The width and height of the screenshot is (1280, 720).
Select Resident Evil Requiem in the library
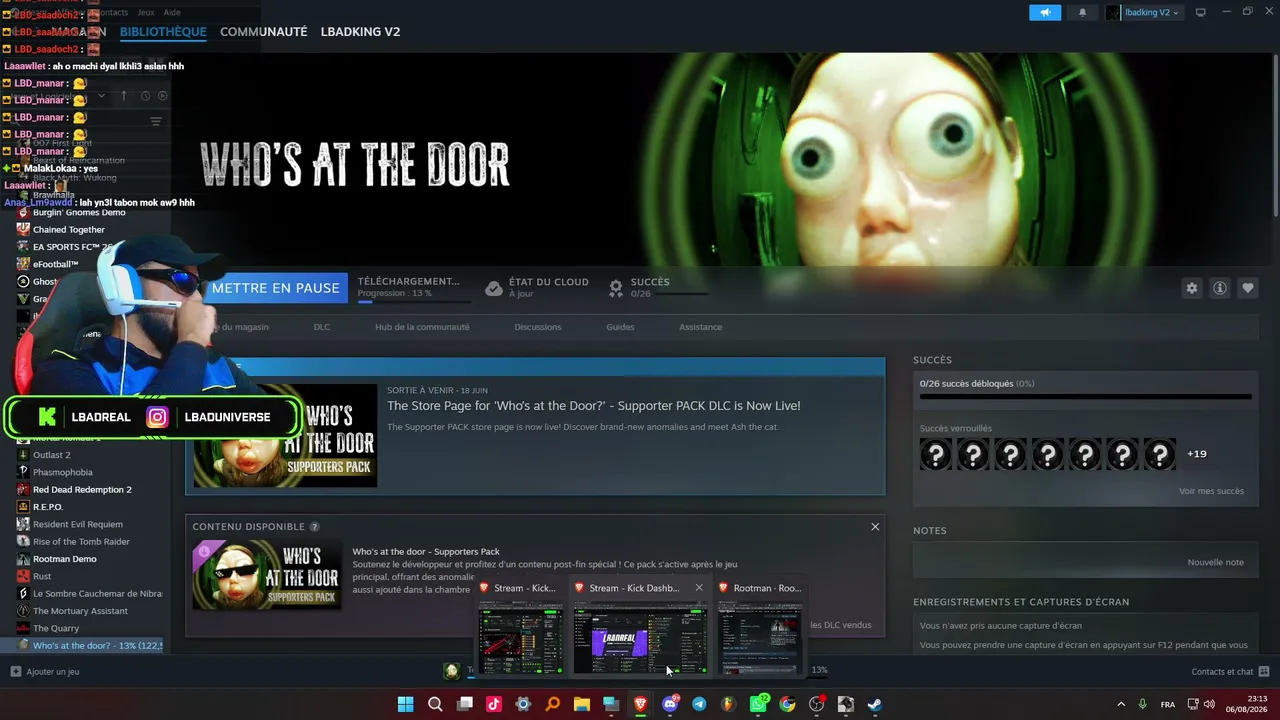[x=78, y=524]
